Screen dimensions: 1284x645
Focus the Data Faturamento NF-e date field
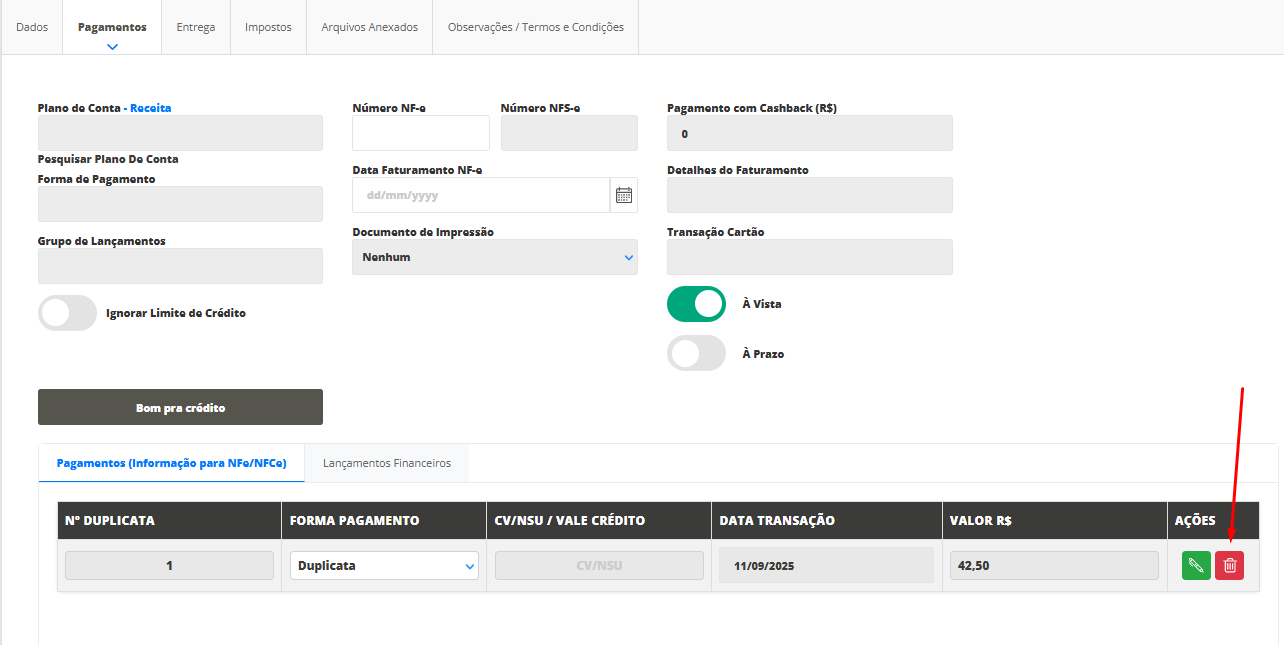[x=480, y=195]
